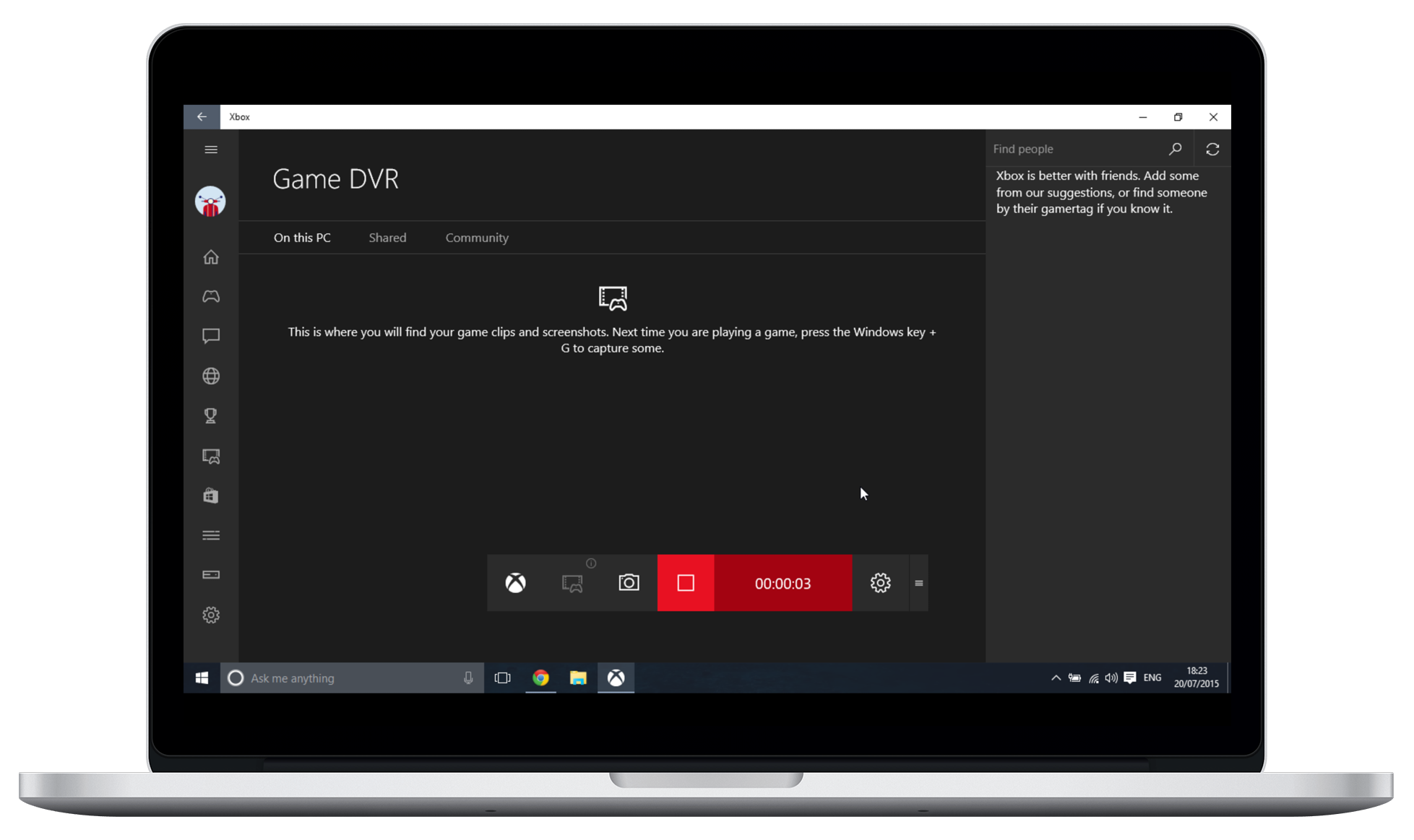Switch to the Community tab
This screenshot has width=1414, height=840.
pyautogui.click(x=477, y=237)
